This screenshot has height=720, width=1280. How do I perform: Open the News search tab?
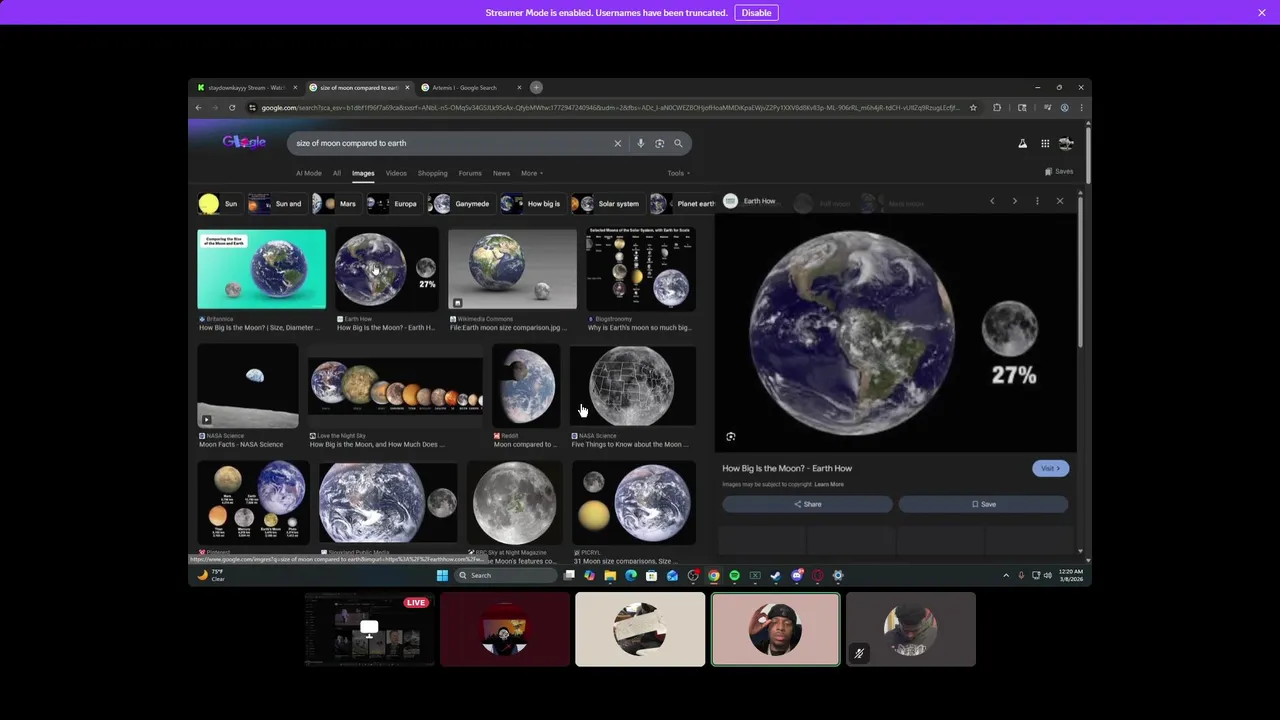pos(501,173)
